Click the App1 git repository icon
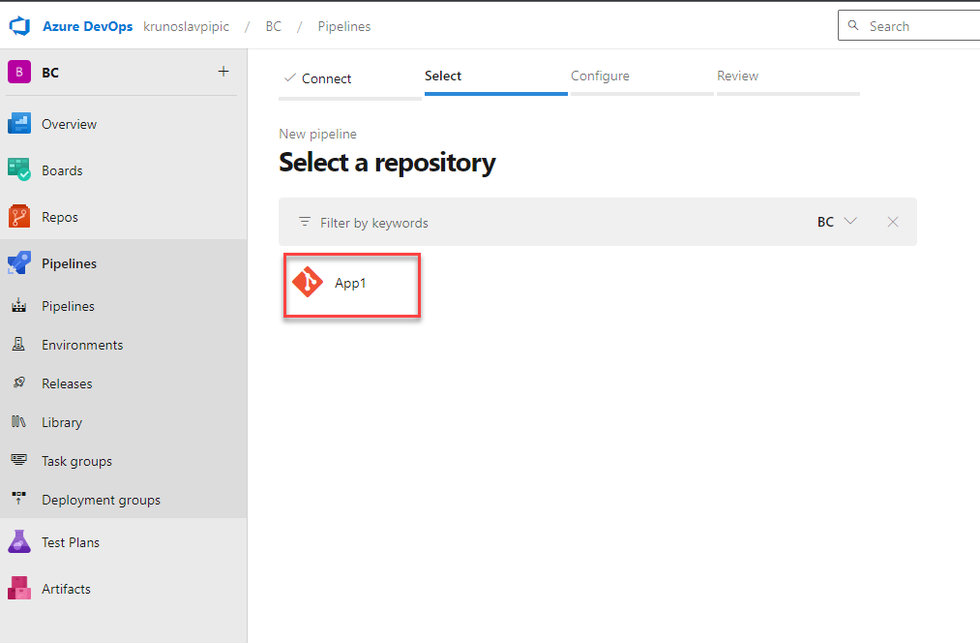 click(308, 282)
